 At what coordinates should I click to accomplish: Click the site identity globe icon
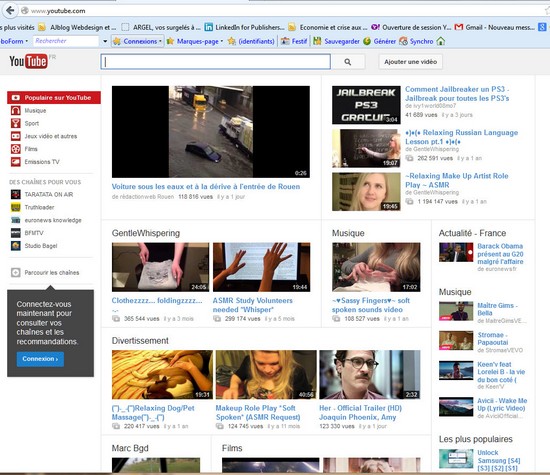[25, 11]
